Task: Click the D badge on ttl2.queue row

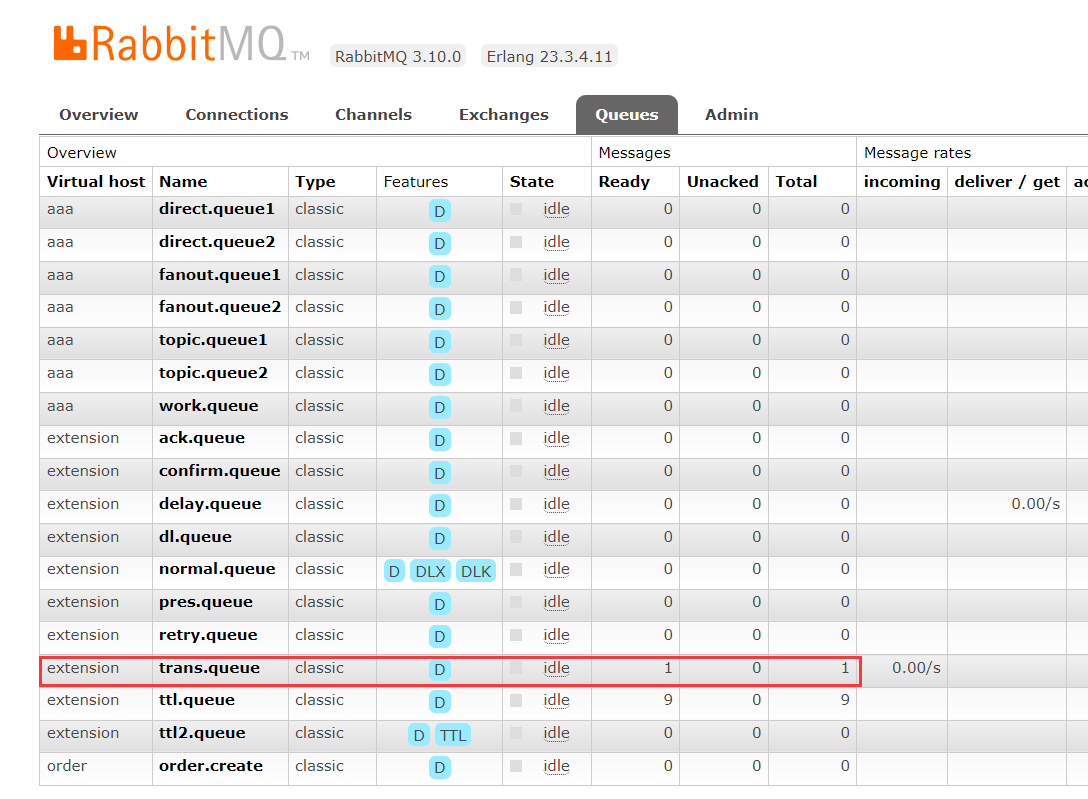Action: pyautogui.click(x=419, y=735)
